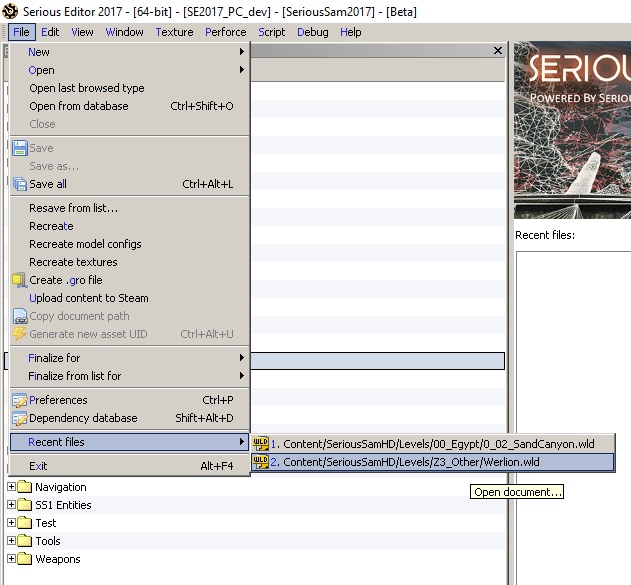Expand the Weapons tree node
Image resolution: width=631 pixels, height=585 pixels.
(11, 559)
